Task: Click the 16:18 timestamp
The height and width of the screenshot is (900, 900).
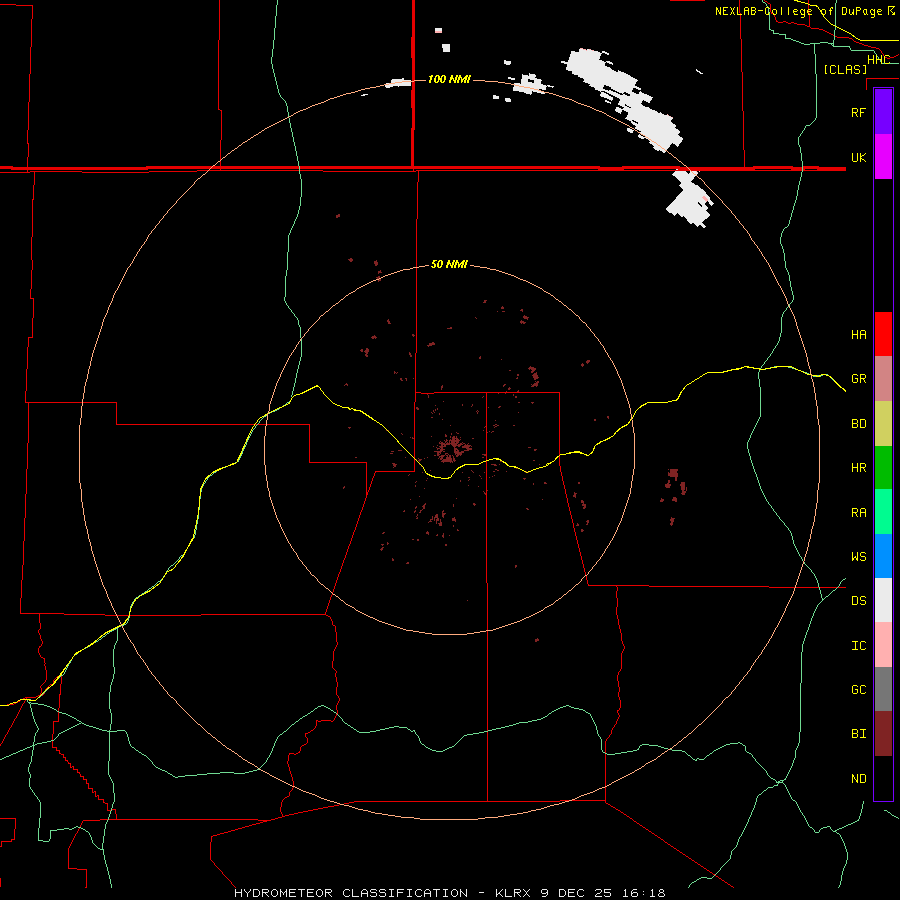Action: pyautogui.click(x=643, y=893)
